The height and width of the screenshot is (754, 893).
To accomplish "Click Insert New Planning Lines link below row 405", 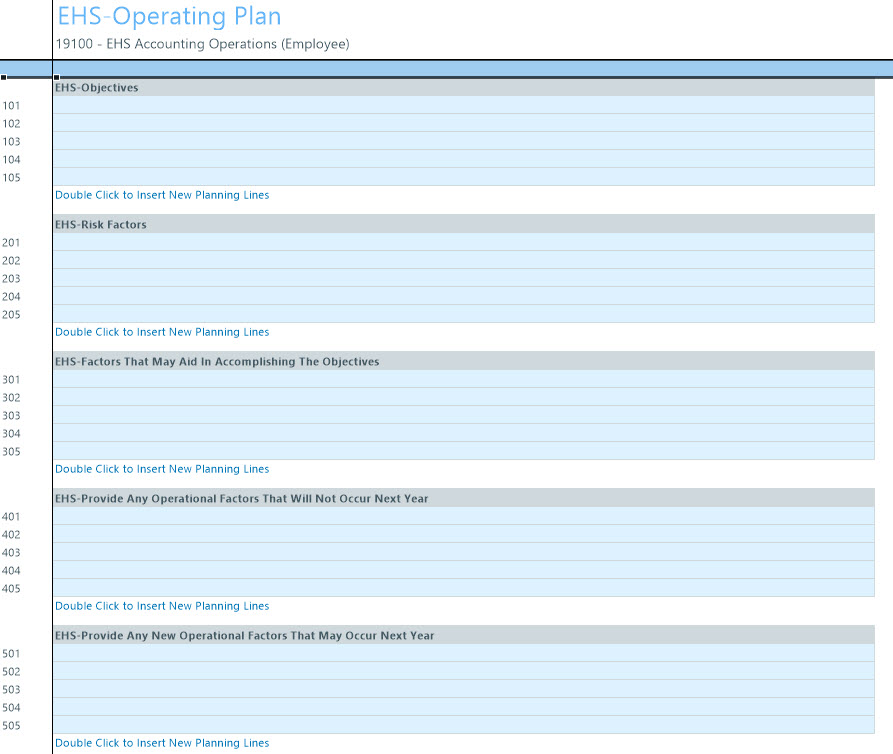I will click(x=162, y=606).
